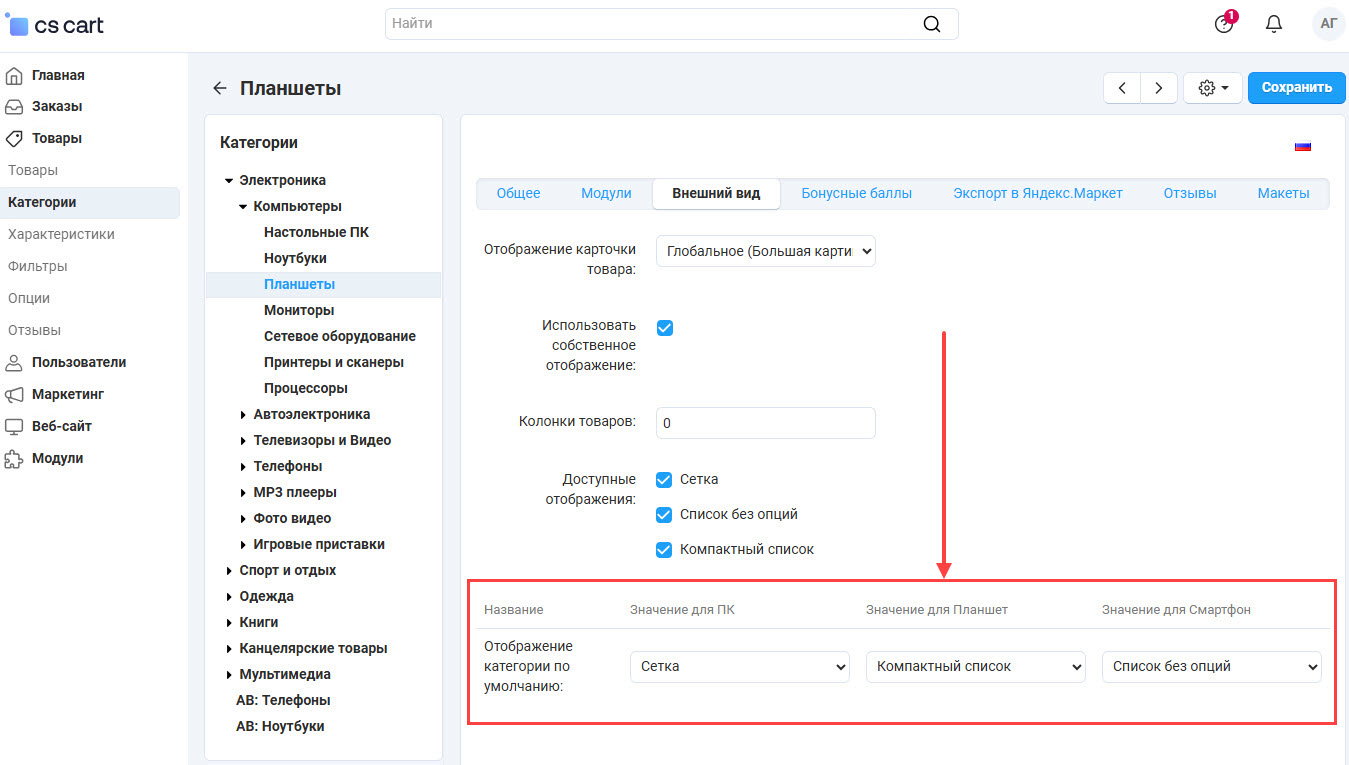Open the Отображение карточки товара dropdown
1349x765 pixels.
765,252
